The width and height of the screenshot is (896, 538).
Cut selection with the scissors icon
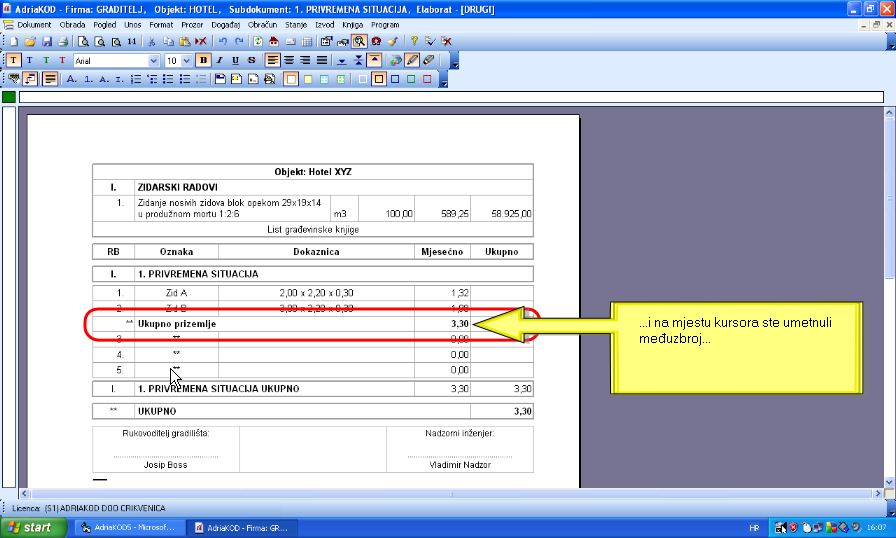point(151,41)
